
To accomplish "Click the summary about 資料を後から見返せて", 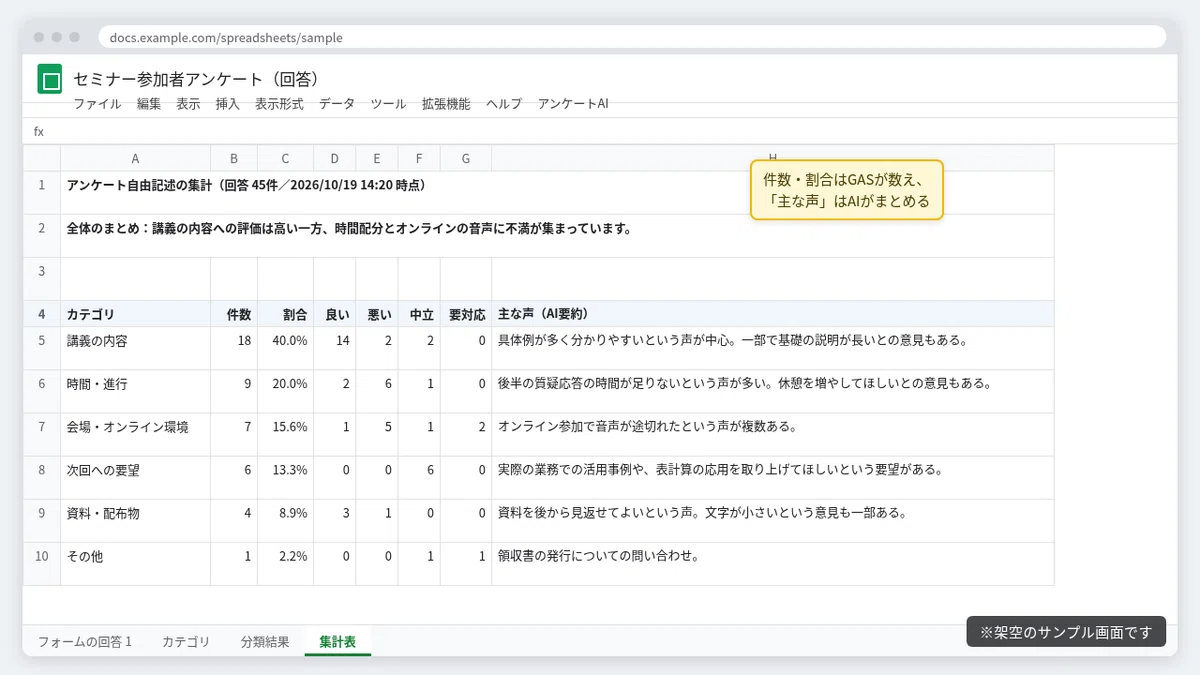I will pos(773,520).
